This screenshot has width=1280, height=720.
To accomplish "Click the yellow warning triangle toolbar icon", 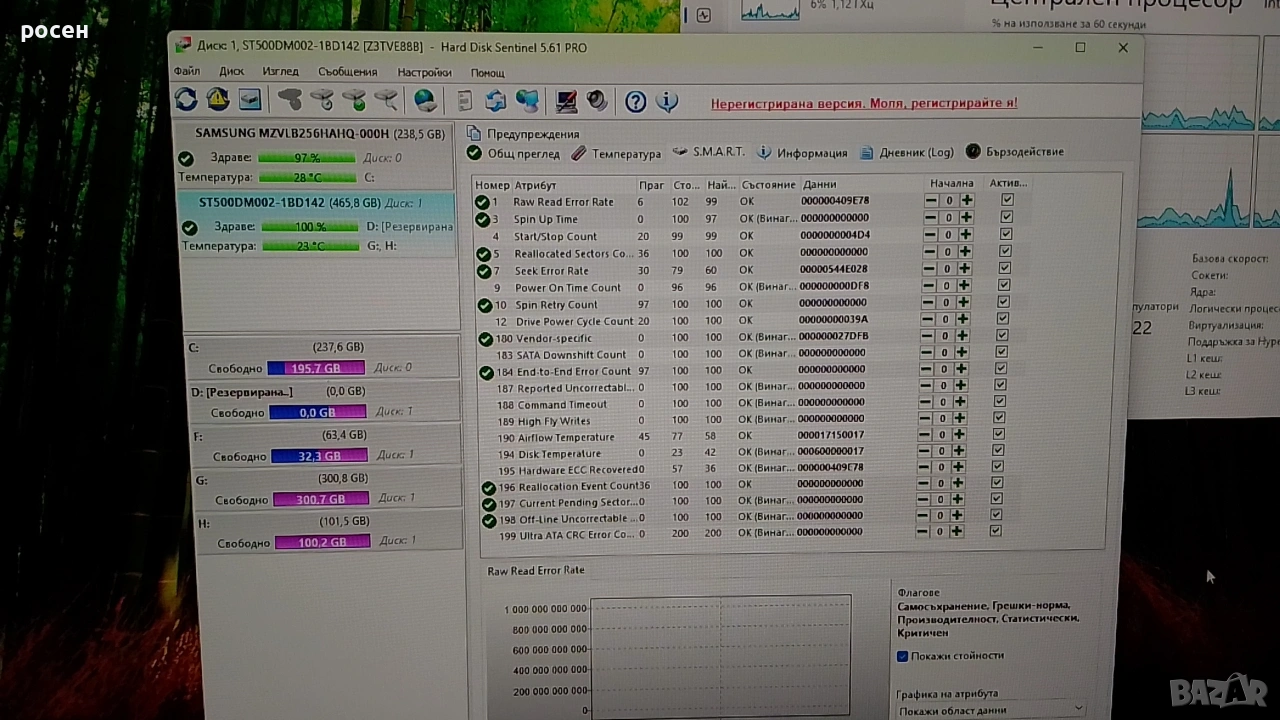I will pyautogui.click(x=217, y=99).
